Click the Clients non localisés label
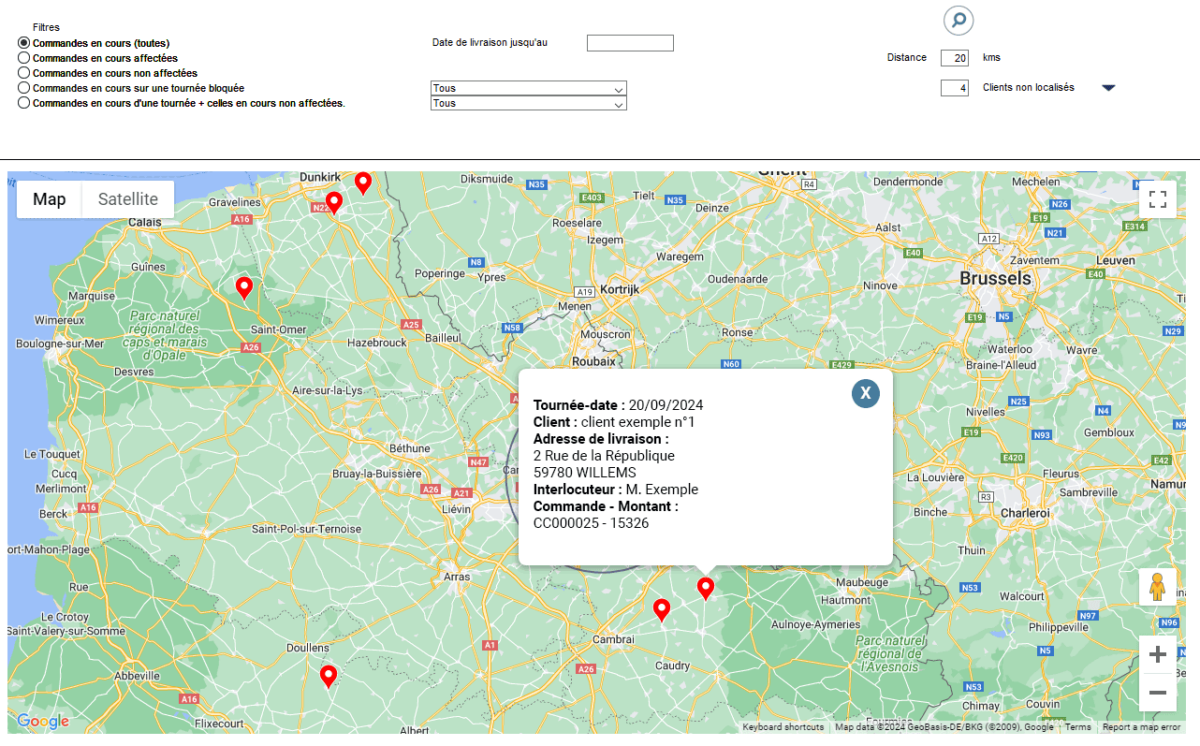The width and height of the screenshot is (1200, 746). (1028, 88)
